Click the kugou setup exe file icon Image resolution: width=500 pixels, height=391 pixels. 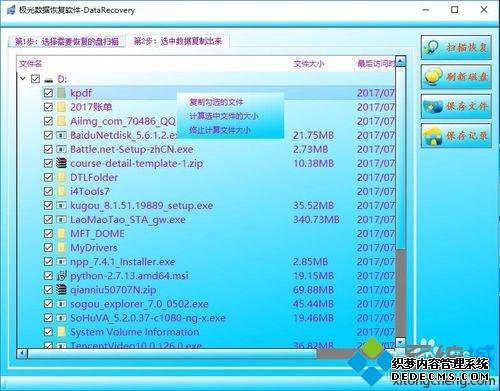pos(61,205)
